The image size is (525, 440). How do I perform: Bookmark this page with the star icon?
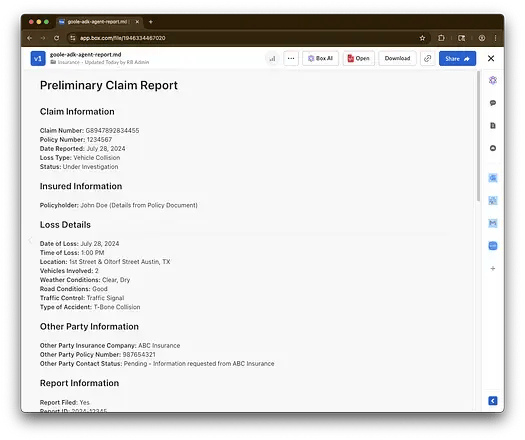[422, 38]
